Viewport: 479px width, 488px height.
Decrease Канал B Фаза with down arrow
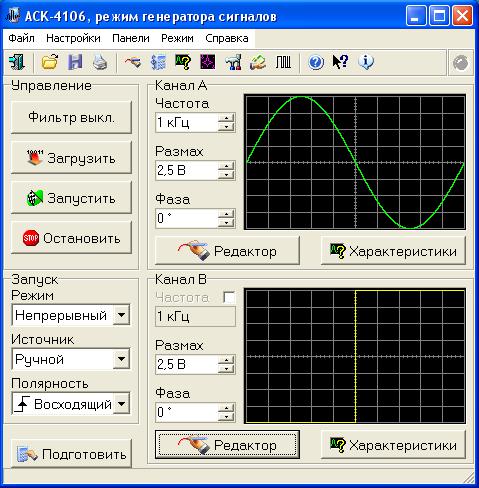(227, 417)
